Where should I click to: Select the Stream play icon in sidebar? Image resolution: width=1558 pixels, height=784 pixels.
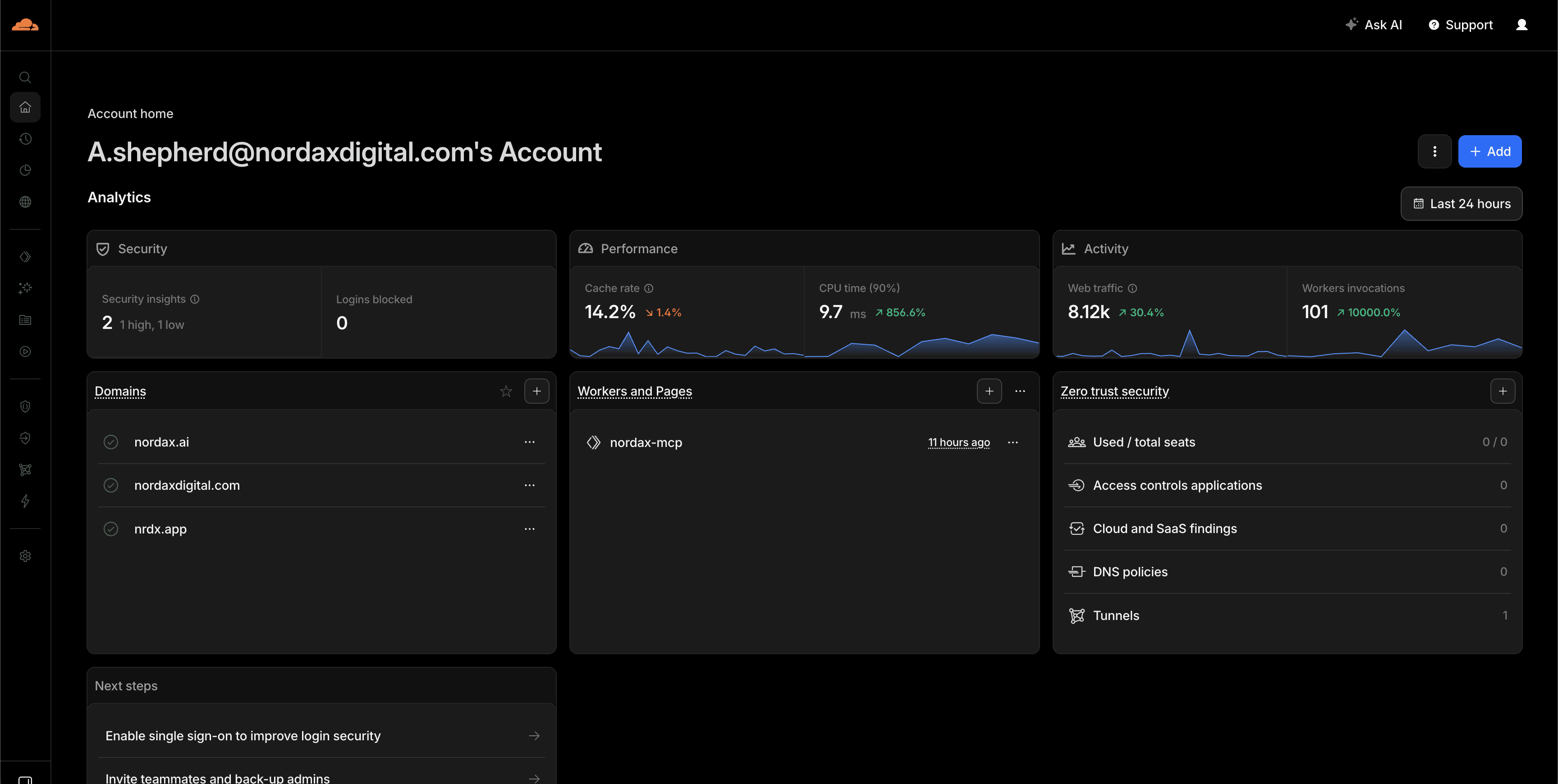(x=25, y=351)
